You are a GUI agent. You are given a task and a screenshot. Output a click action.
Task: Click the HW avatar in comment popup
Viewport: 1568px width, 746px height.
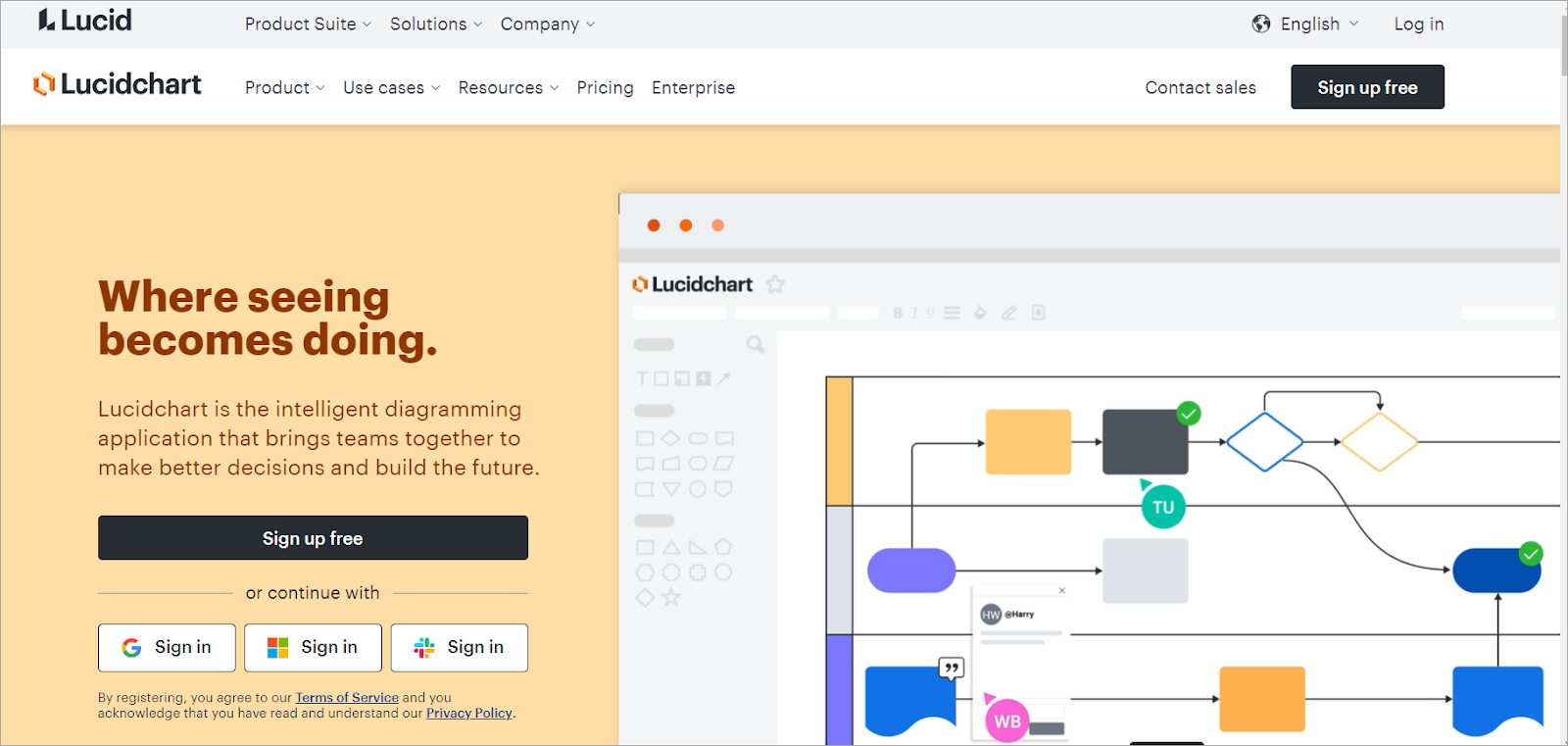pos(991,615)
